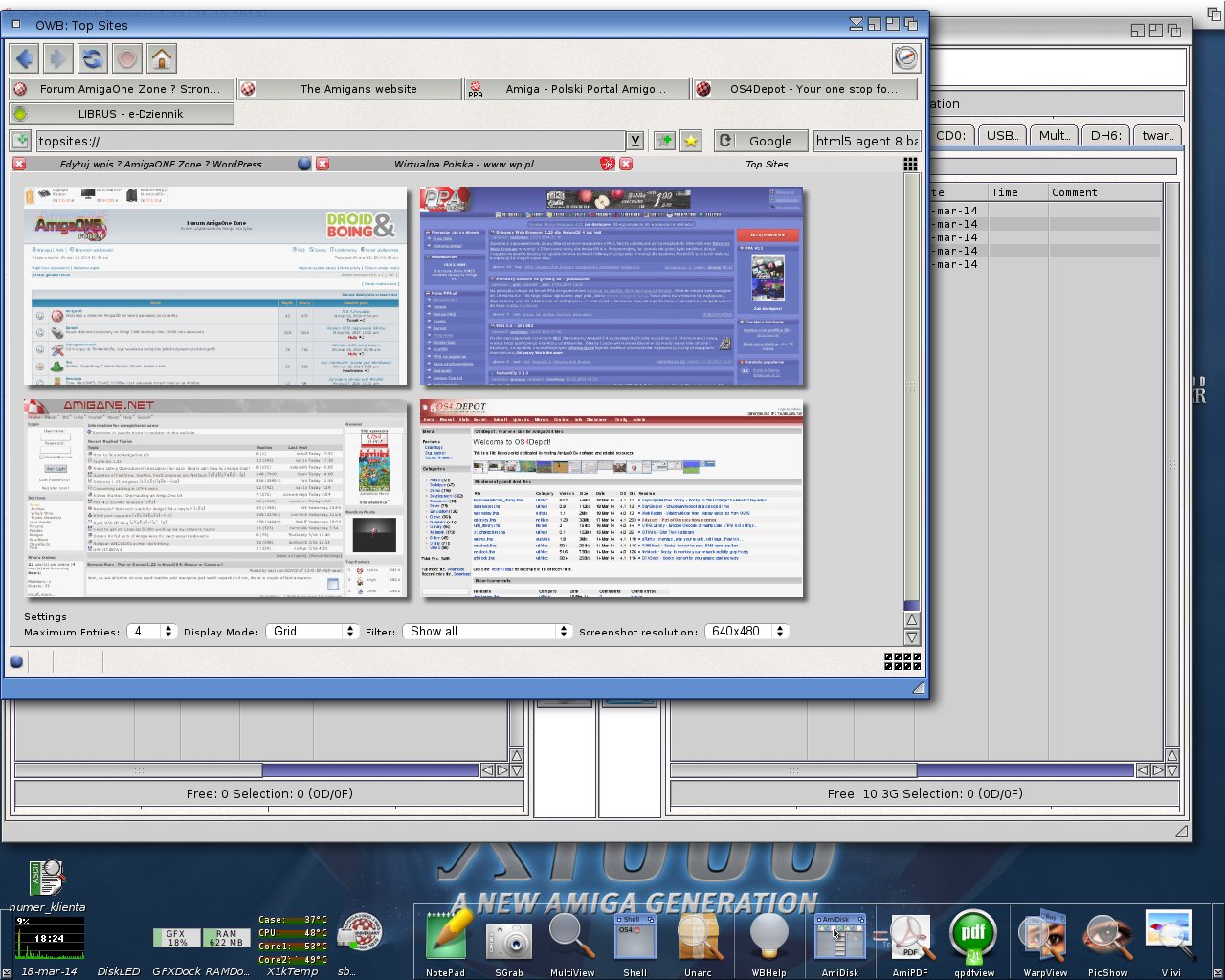Viewport: 1225px width, 980px height.
Task: Open the Home page icon
Action: pyautogui.click(x=162, y=58)
